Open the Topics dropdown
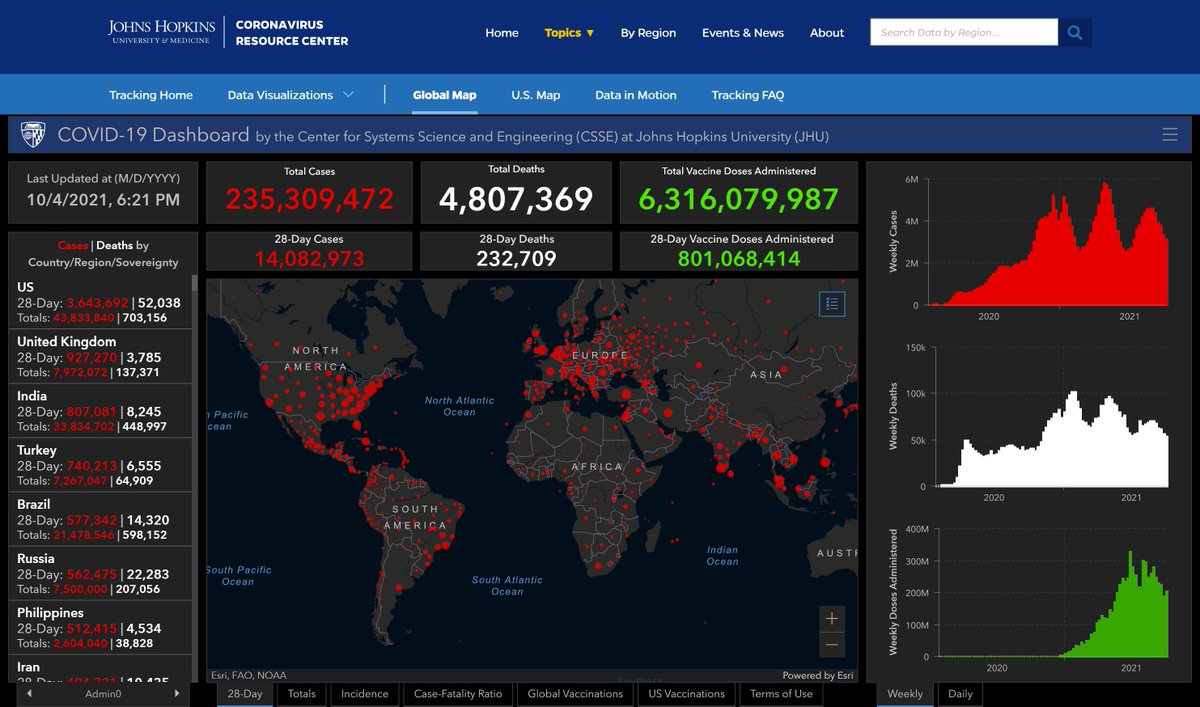Image resolution: width=1200 pixels, height=707 pixels. [x=569, y=32]
